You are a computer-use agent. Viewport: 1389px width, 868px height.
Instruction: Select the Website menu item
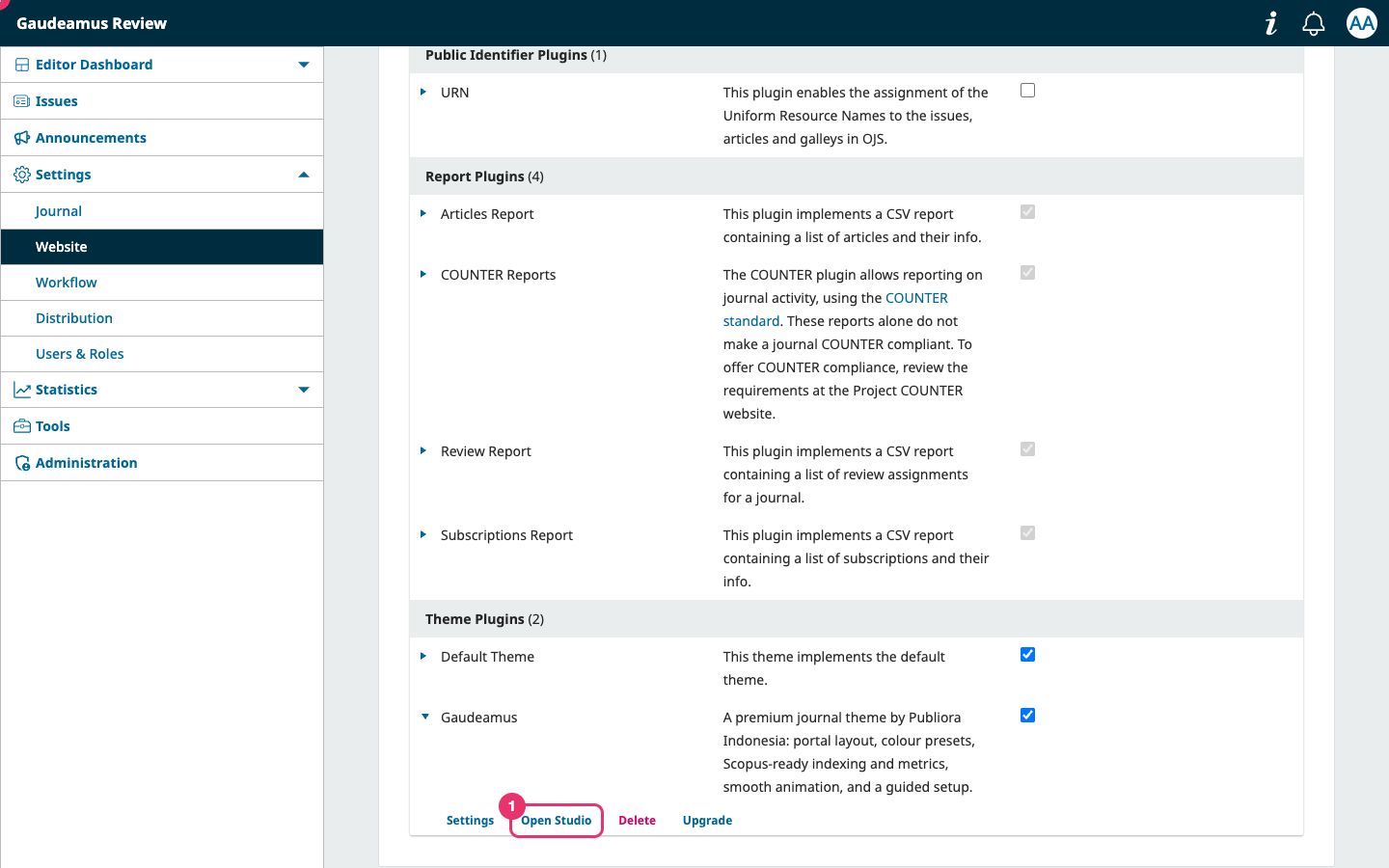coord(162,247)
